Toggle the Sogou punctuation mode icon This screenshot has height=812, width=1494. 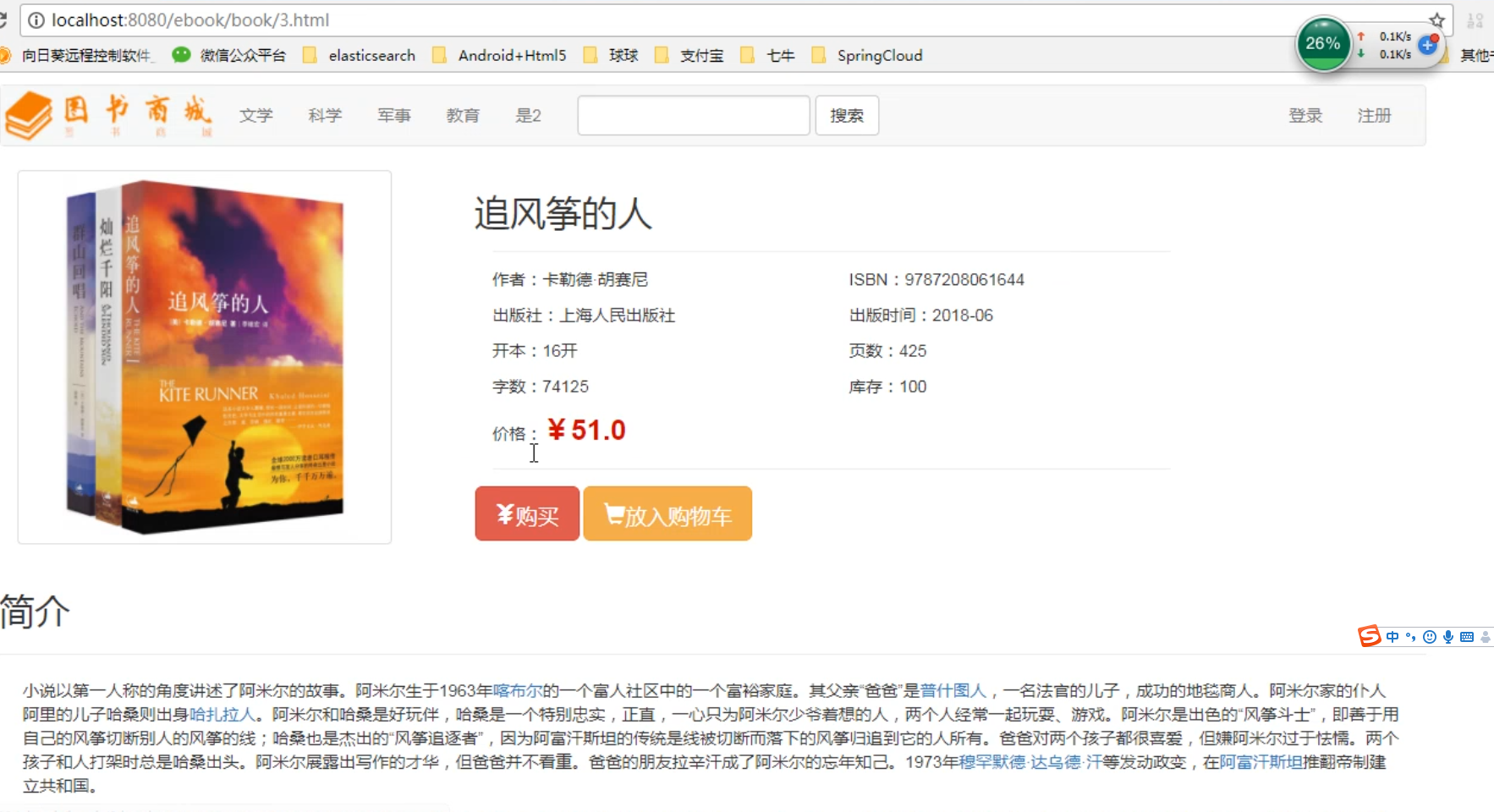(x=1410, y=637)
